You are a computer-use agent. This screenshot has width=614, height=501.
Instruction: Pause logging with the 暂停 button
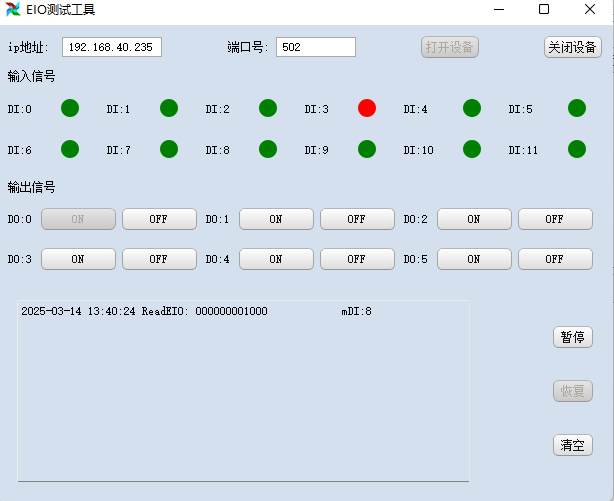[572, 337]
